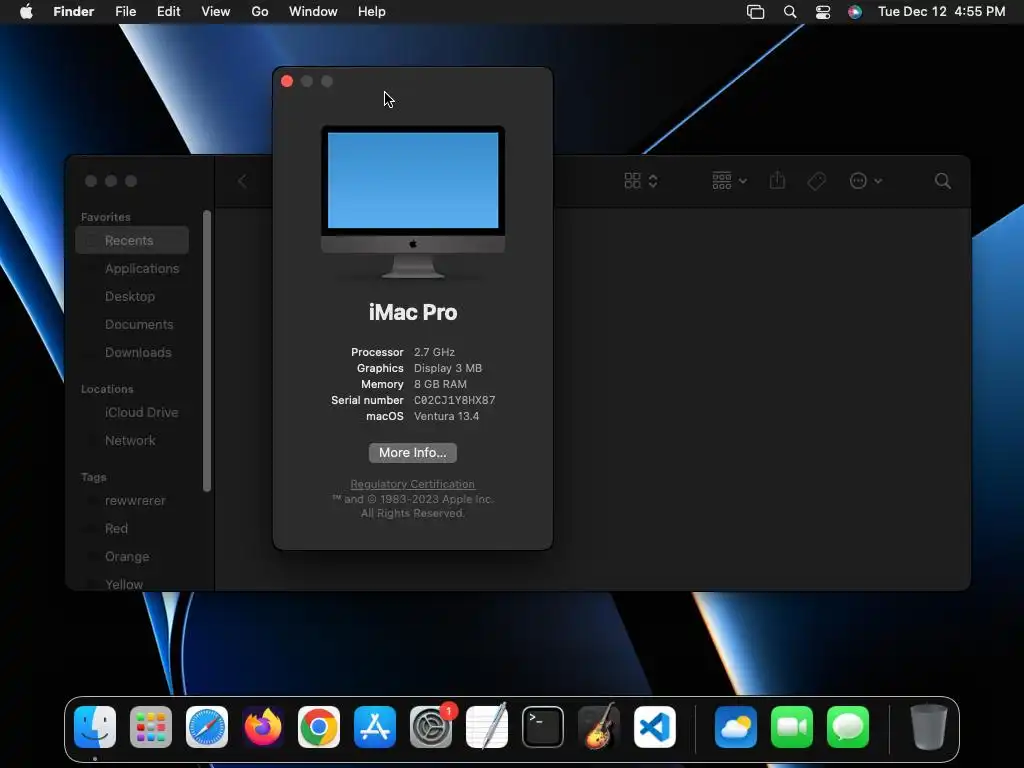The width and height of the screenshot is (1024, 768).
Task: Click the Finder window search icon
Action: coord(942,181)
